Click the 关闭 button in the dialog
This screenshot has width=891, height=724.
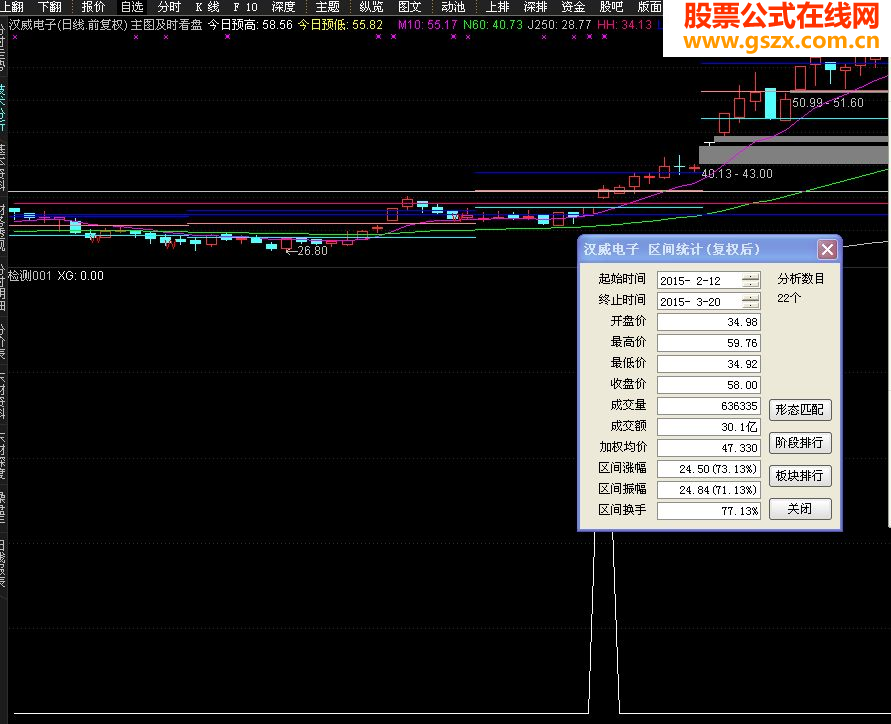(800, 509)
